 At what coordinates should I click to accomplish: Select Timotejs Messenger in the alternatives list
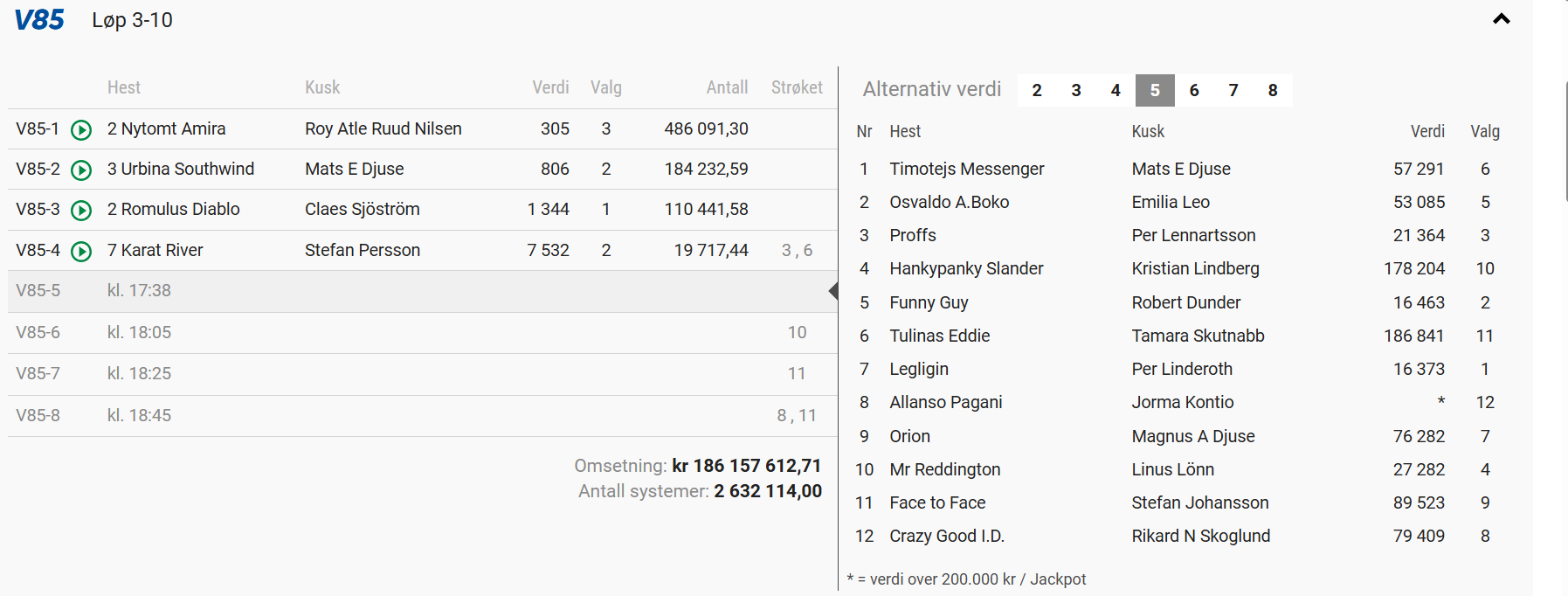click(x=966, y=170)
